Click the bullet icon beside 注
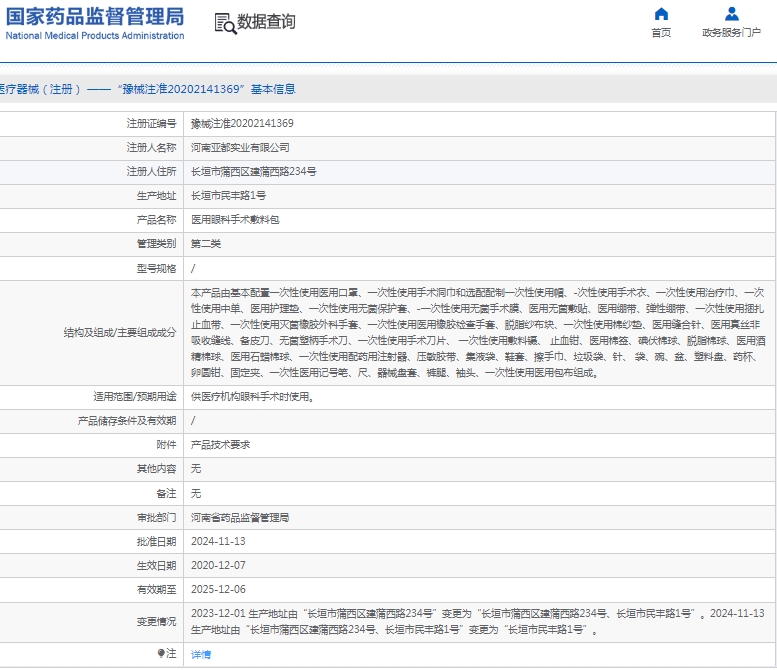The height and width of the screenshot is (670, 777). pyautogui.click(x=161, y=653)
